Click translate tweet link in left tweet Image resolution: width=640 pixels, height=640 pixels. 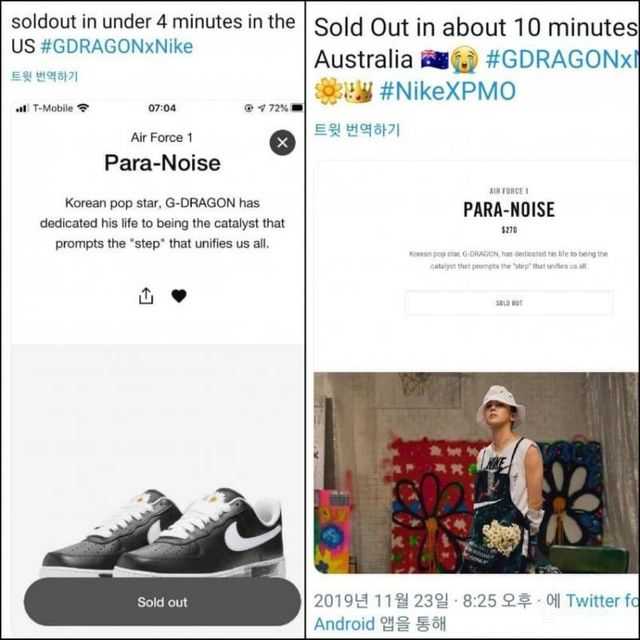(x=44, y=76)
